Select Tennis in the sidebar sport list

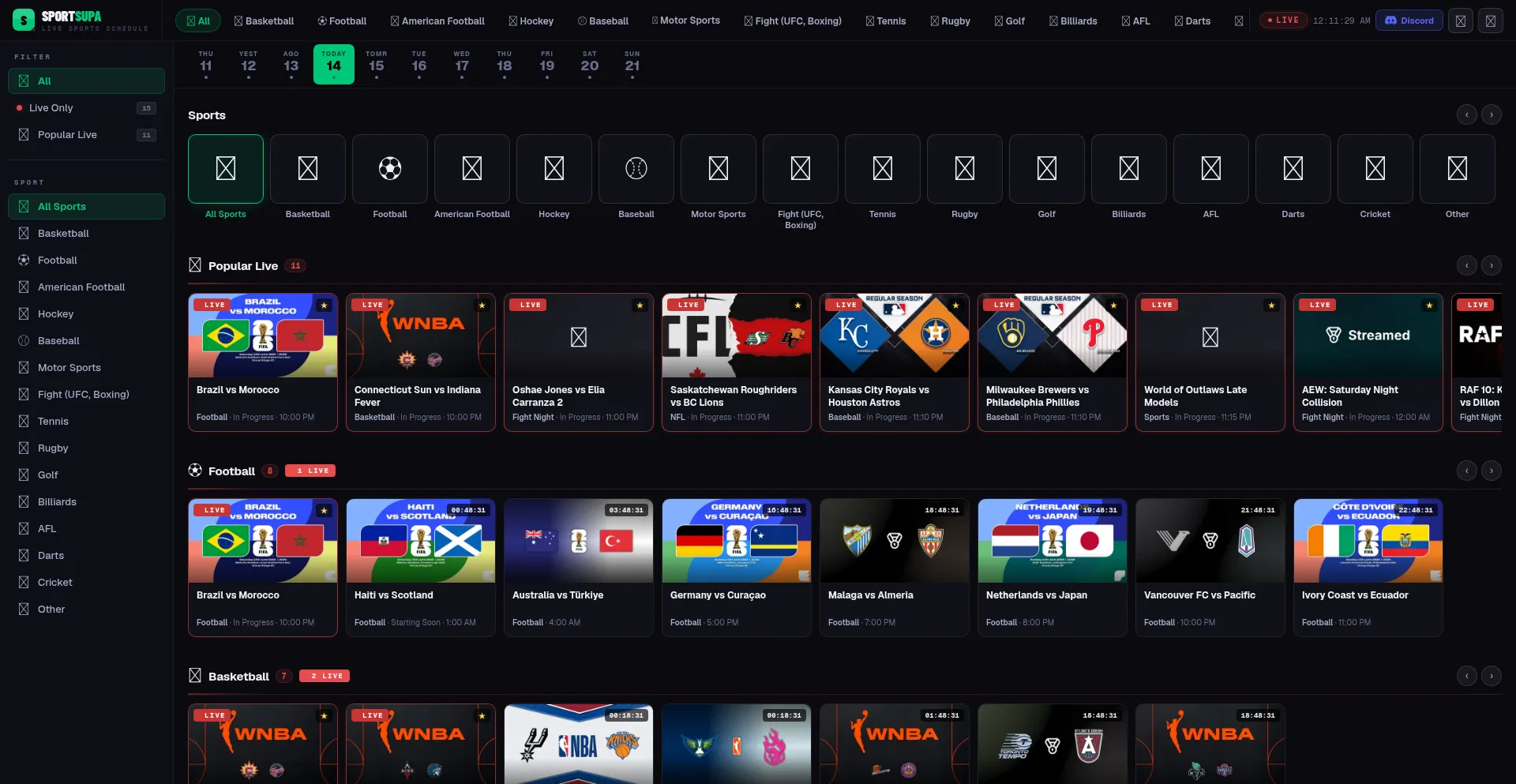(86, 422)
